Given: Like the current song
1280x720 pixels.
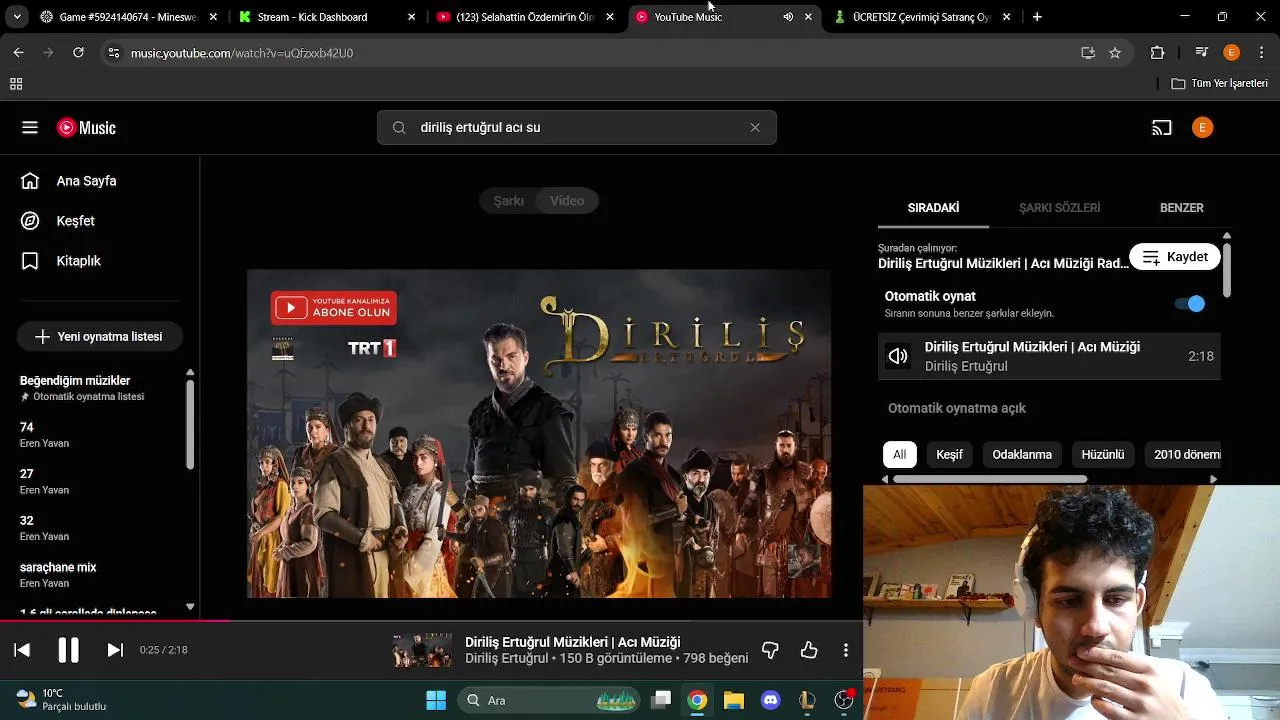Looking at the screenshot, I should tap(809, 650).
